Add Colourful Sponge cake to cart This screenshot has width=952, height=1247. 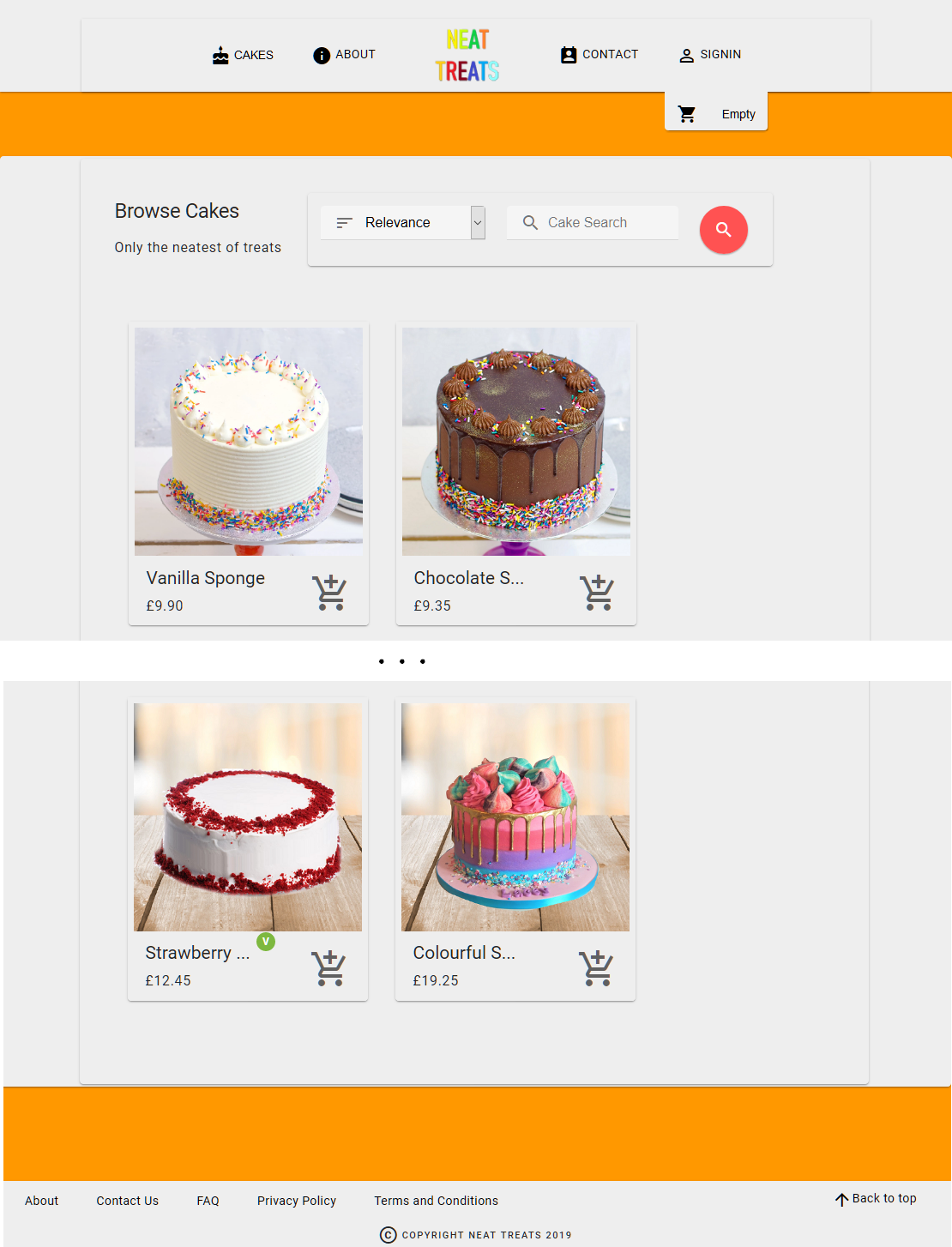(596, 968)
